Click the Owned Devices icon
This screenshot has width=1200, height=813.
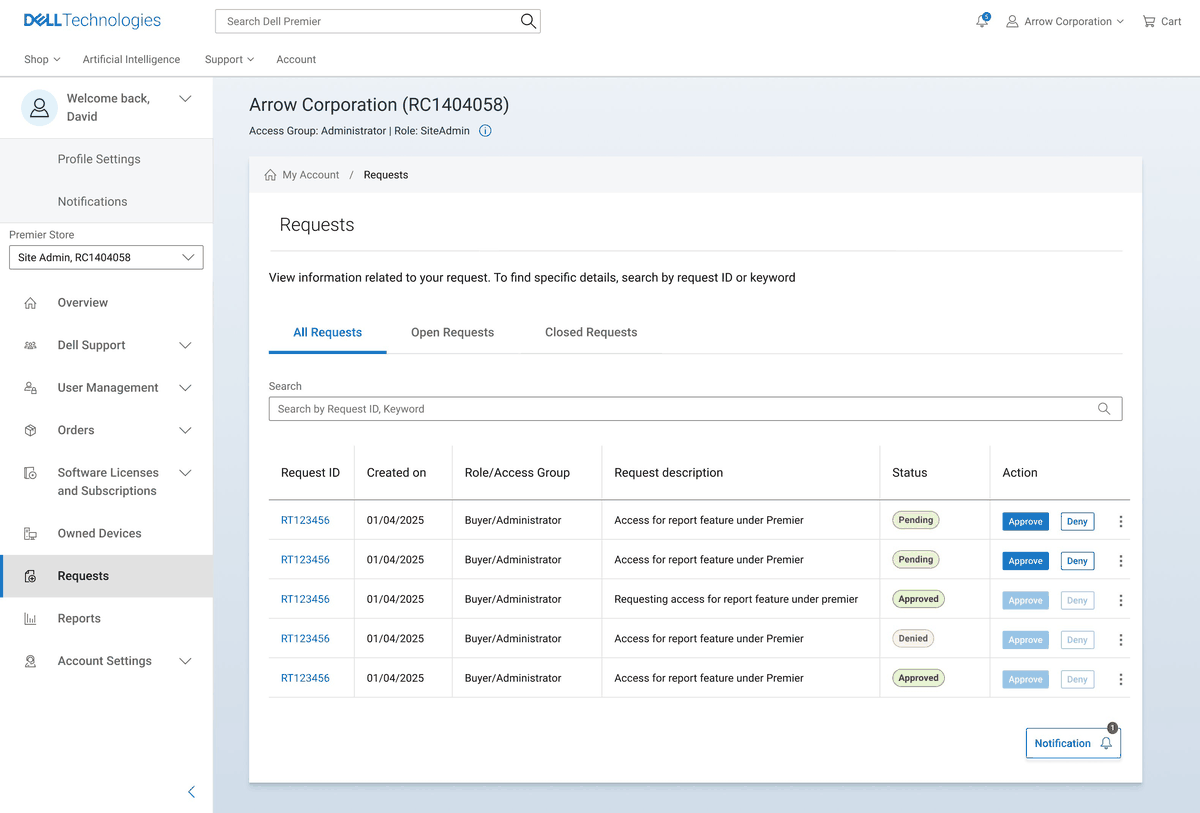click(x=30, y=534)
